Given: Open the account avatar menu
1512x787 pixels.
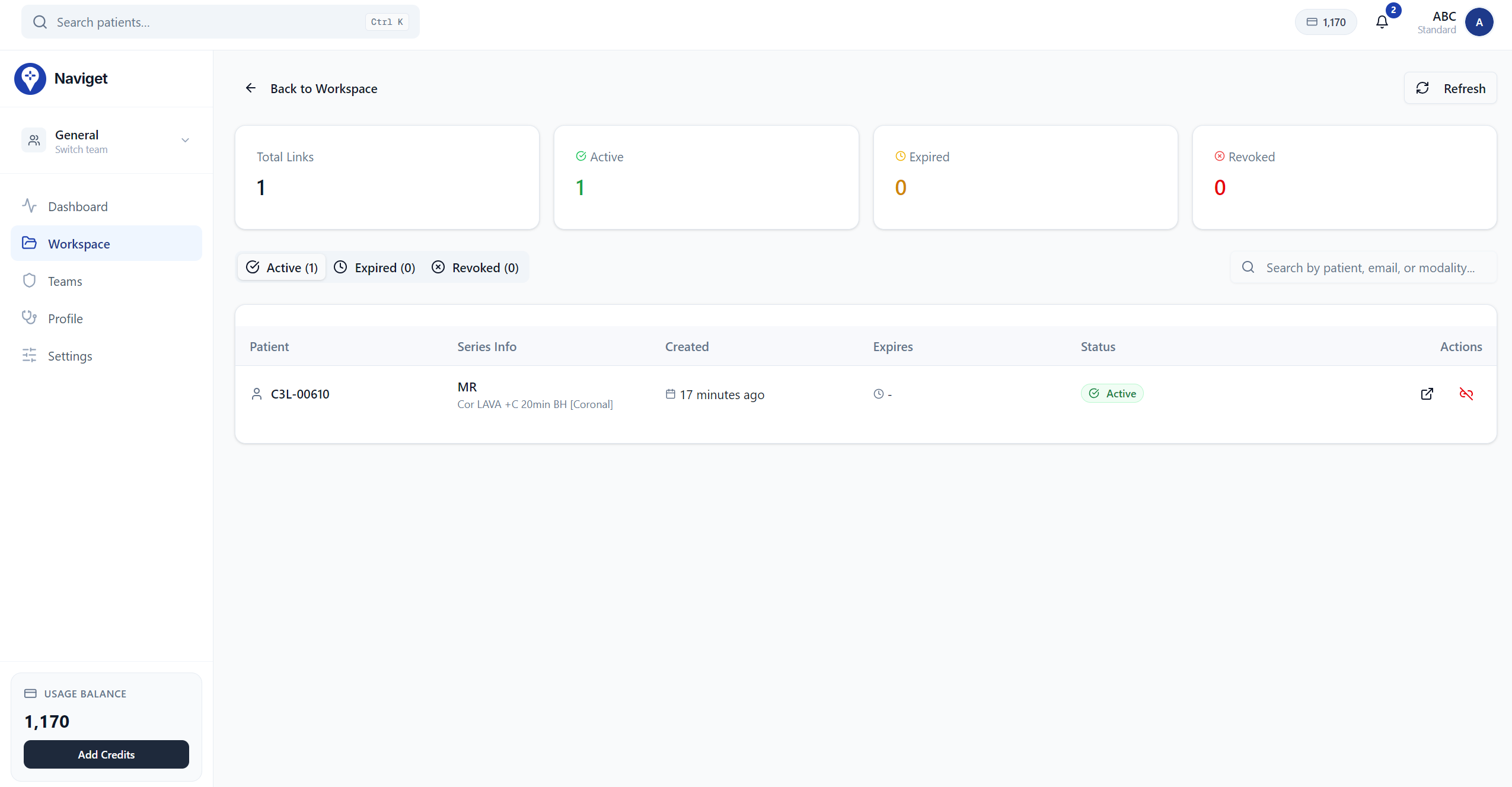Looking at the screenshot, I should click(1479, 22).
